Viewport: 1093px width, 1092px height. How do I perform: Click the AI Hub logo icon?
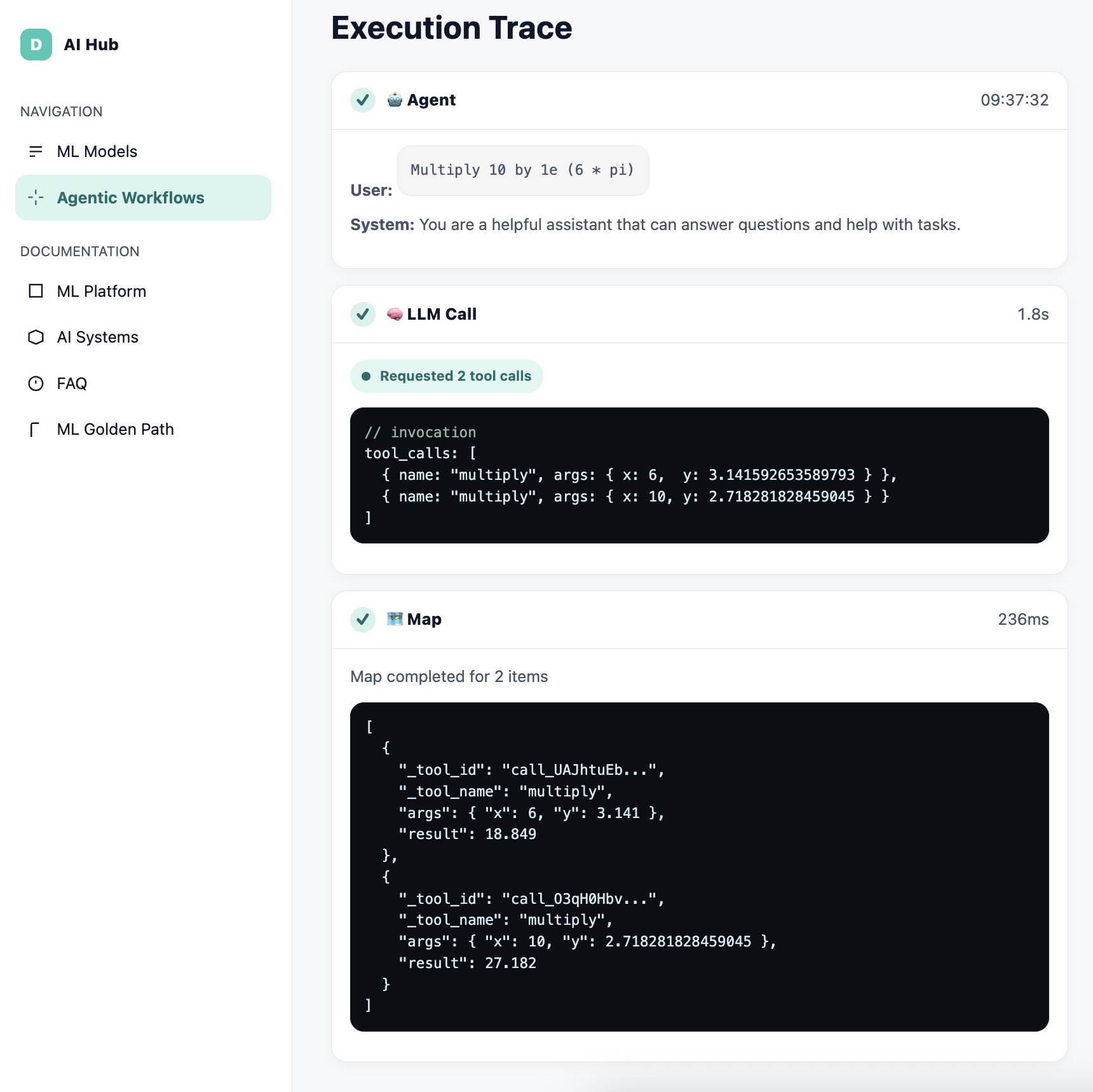coord(36,44)
